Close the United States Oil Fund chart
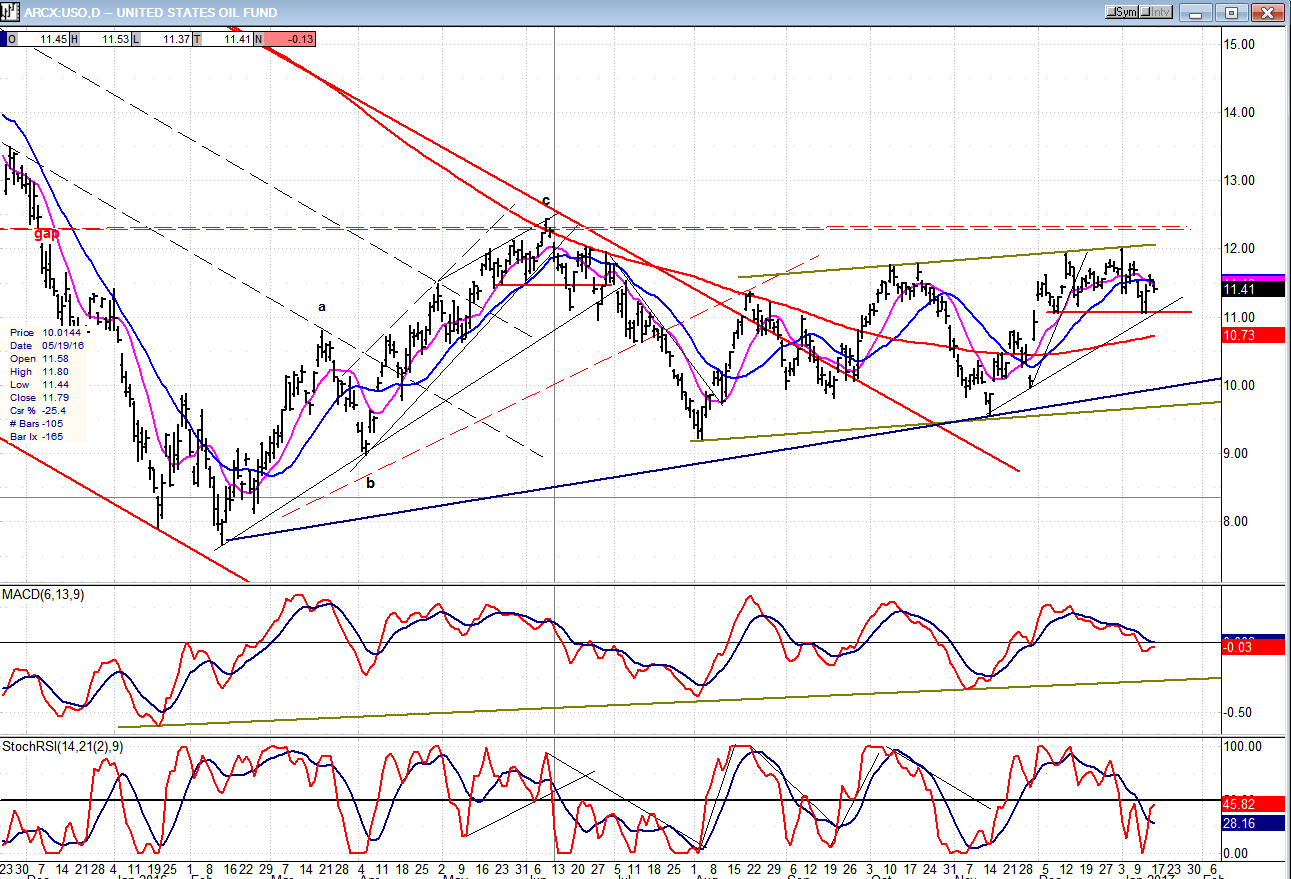This screenshot has height=879, width=1291. click(1267, 12)
